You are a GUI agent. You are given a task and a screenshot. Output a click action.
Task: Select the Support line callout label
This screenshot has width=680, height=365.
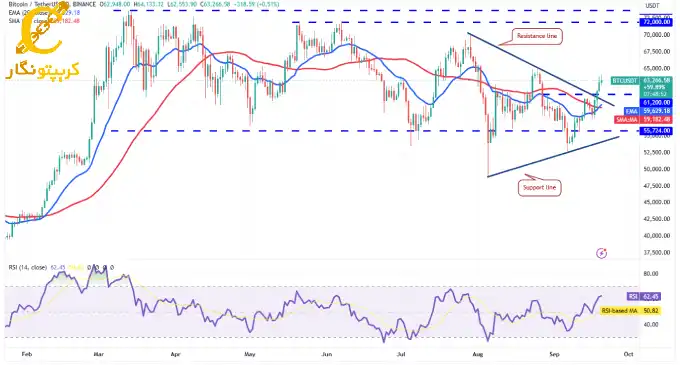coord(539,188)
